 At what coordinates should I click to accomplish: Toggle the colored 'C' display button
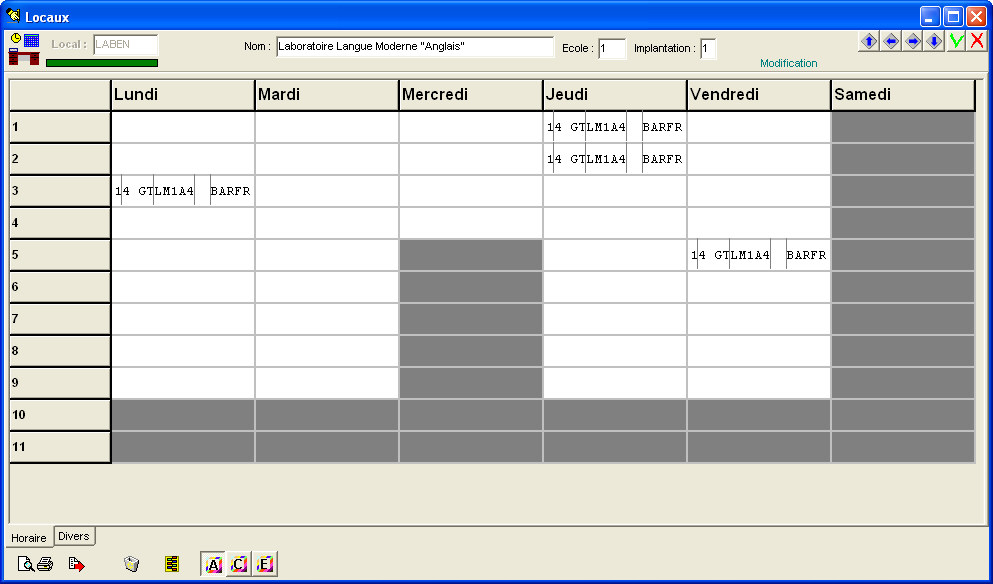[x=239, y=564]
